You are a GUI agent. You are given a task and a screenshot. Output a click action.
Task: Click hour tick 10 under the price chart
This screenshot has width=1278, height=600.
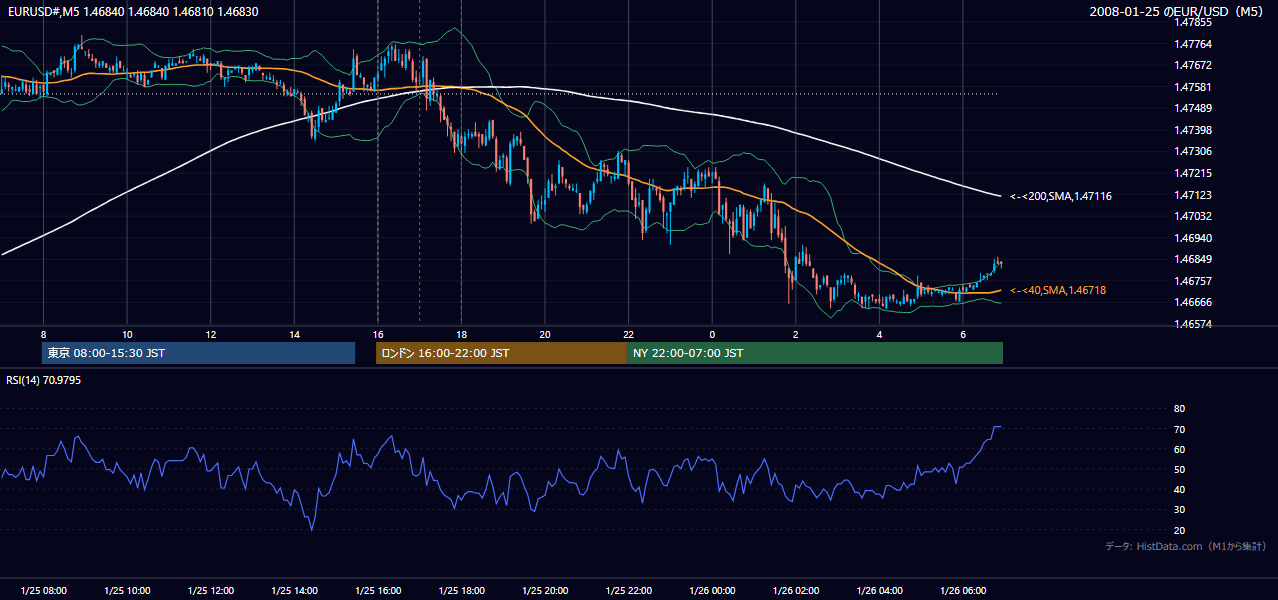click(x=127, y=334)
